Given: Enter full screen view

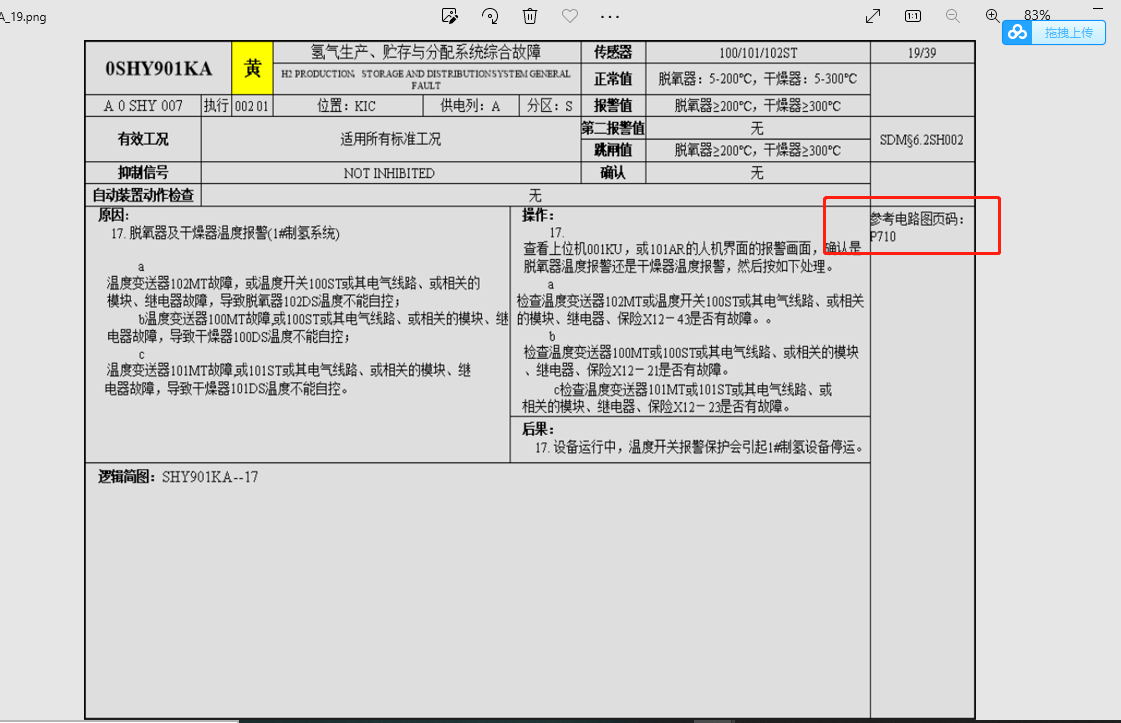Looking at the screenshot, I should point(873,16).
